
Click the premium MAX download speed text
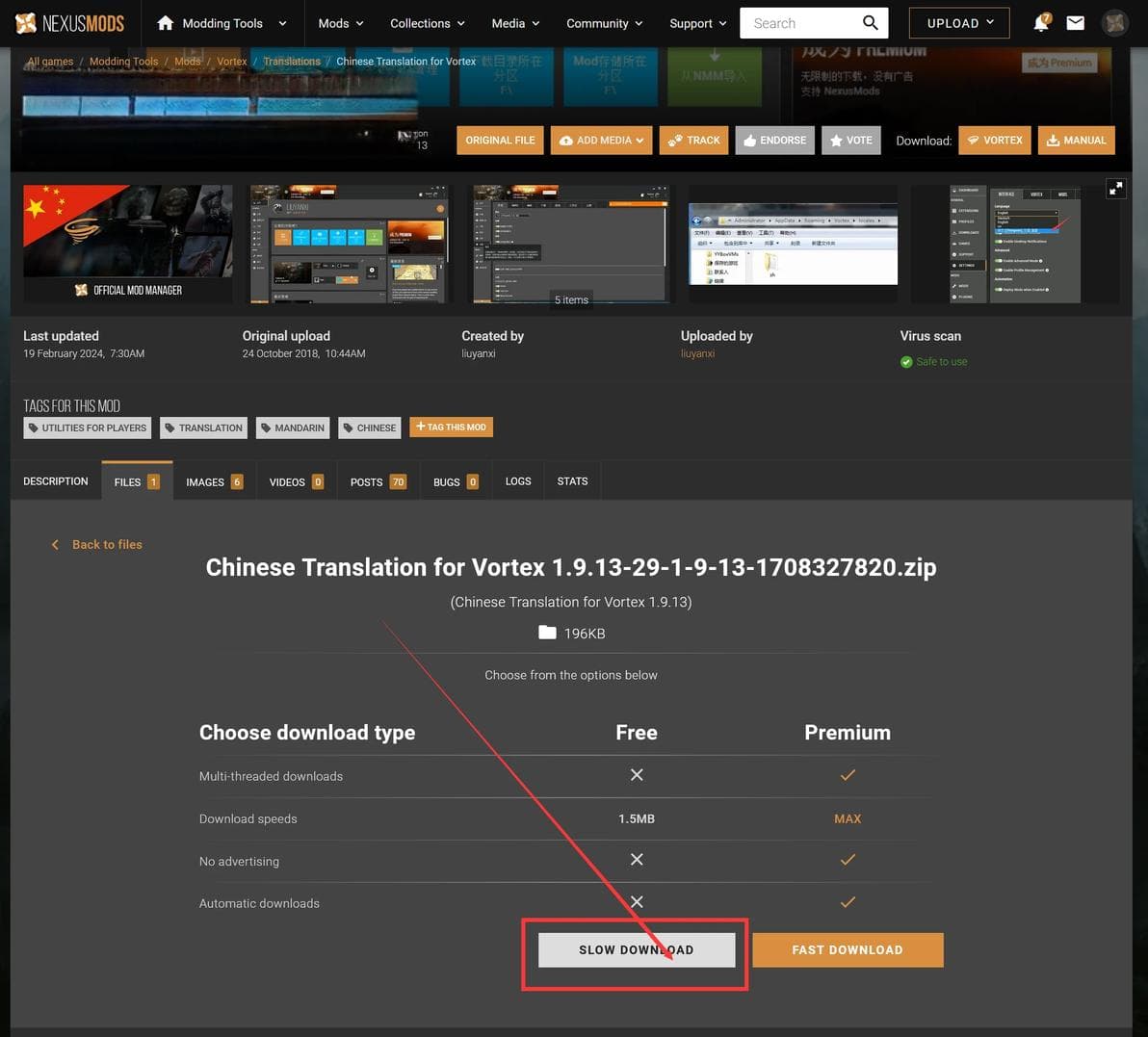[x=848, y=818]
